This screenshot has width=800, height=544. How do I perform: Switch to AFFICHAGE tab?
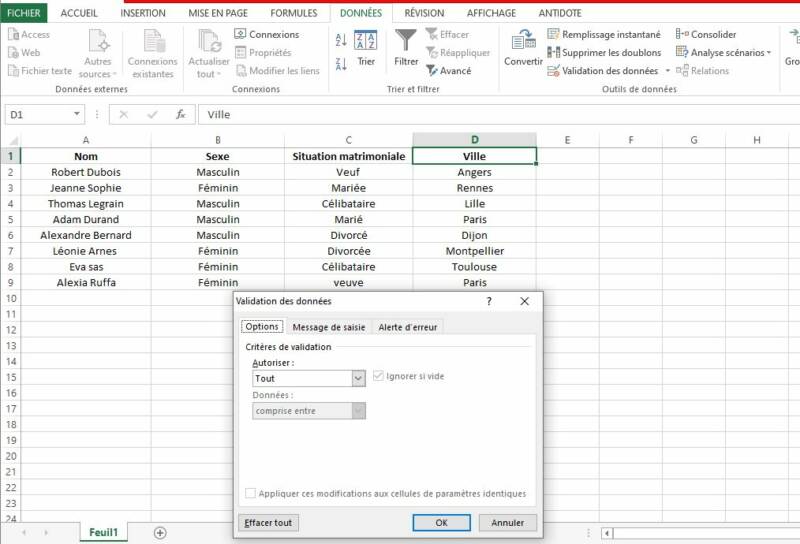coord(491,13)
